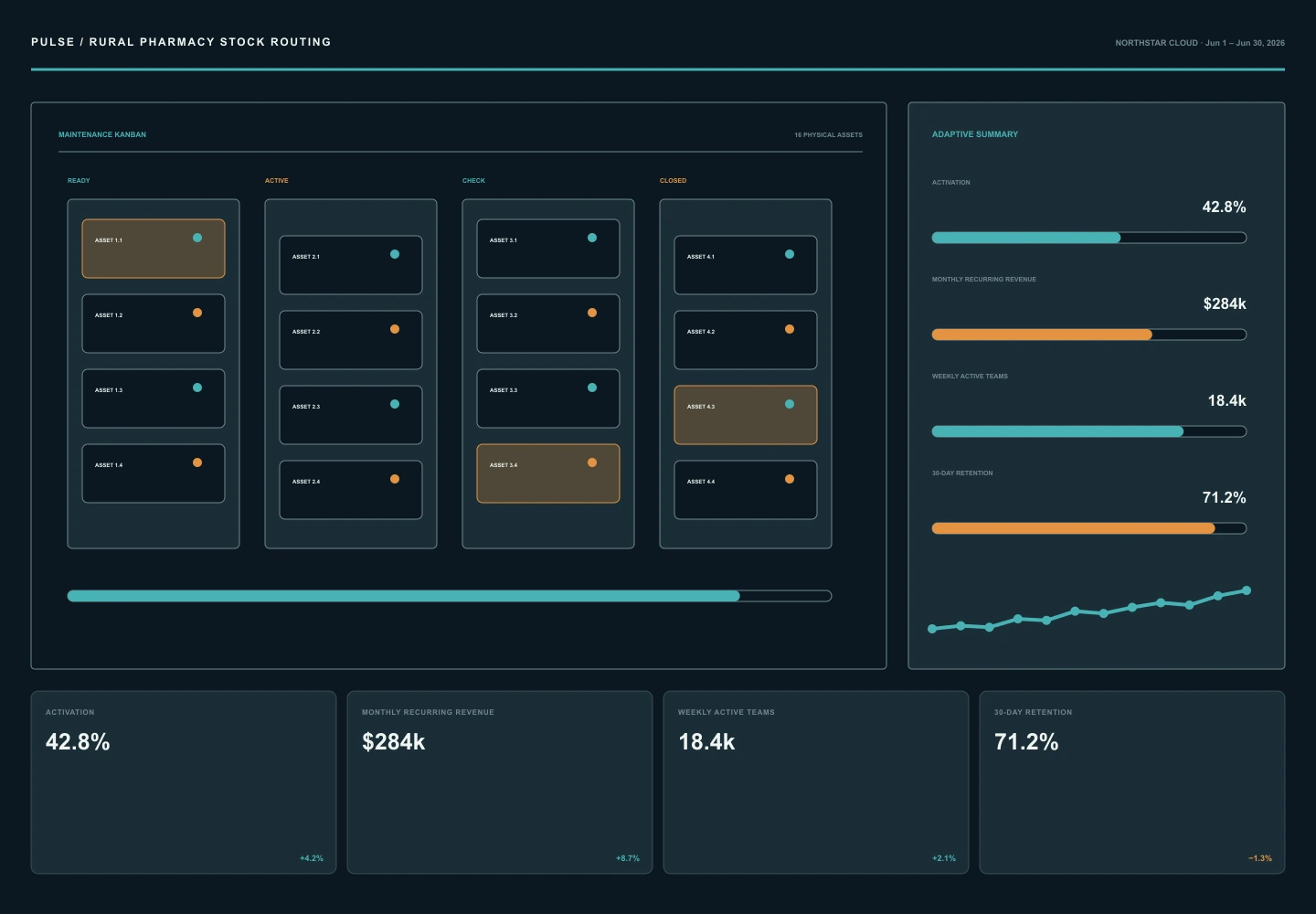Click the Activation progress bar in Adaptive Summary
This screenshot has width=1316, height=914.
[x=1089, y=238]
